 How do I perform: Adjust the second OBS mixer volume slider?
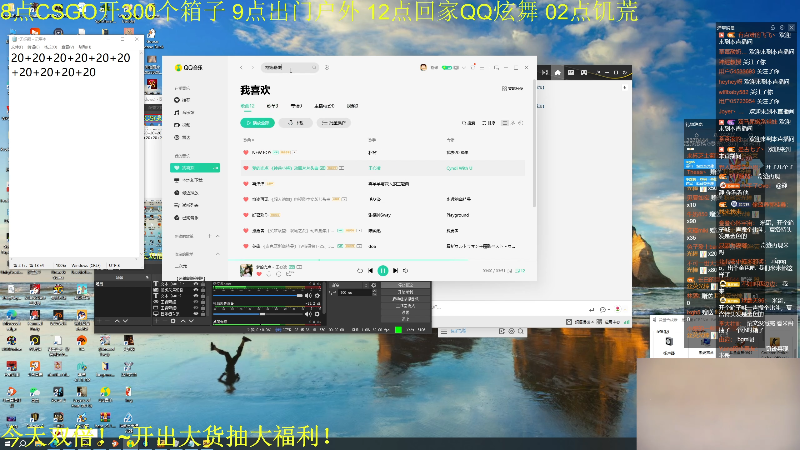click(x=258, y=314)
